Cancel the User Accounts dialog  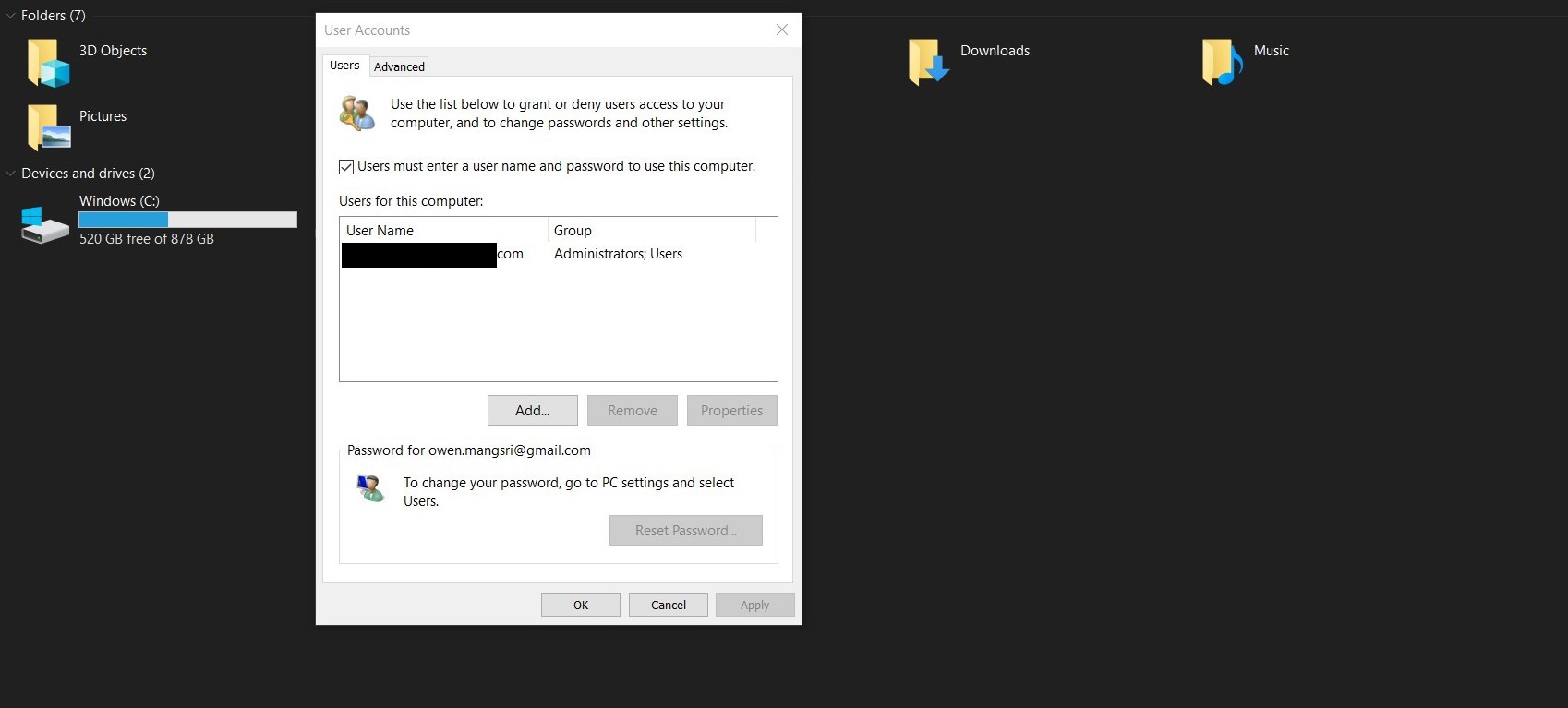[669, 605]
